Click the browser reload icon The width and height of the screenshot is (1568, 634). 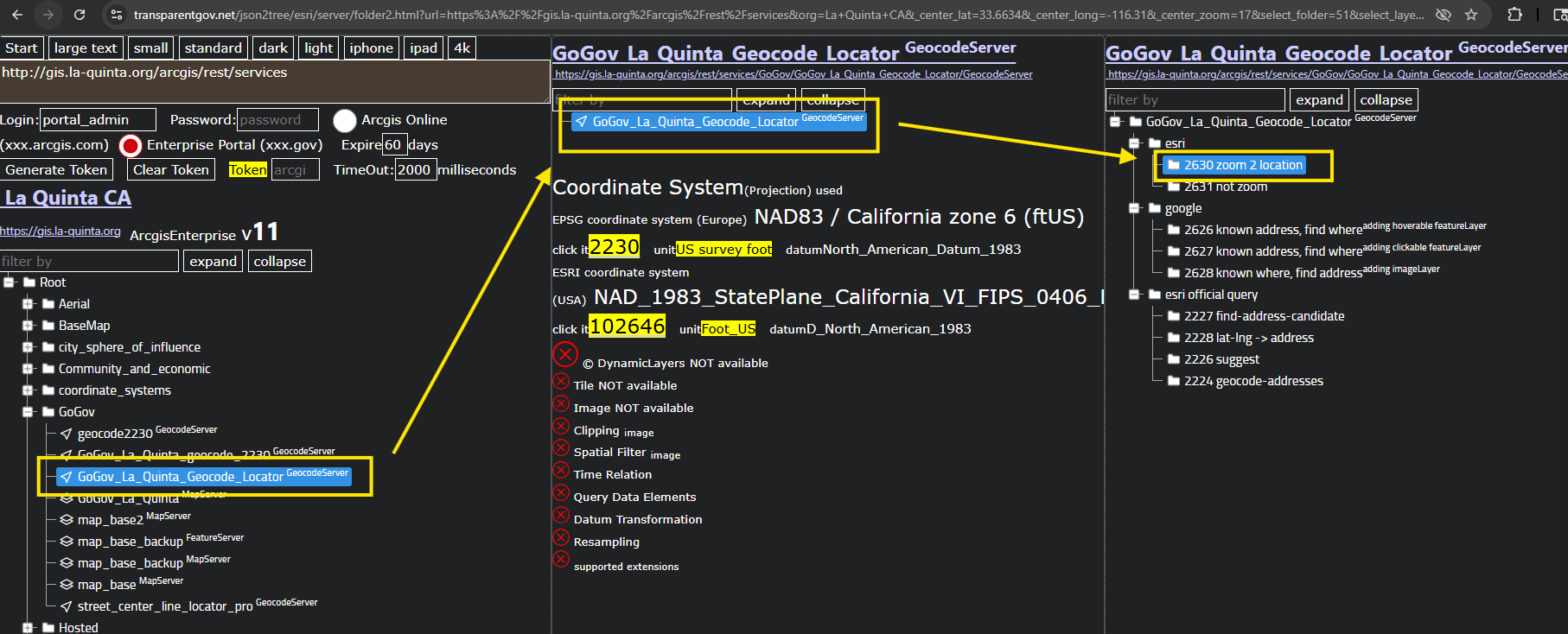[x=80, y=15]
